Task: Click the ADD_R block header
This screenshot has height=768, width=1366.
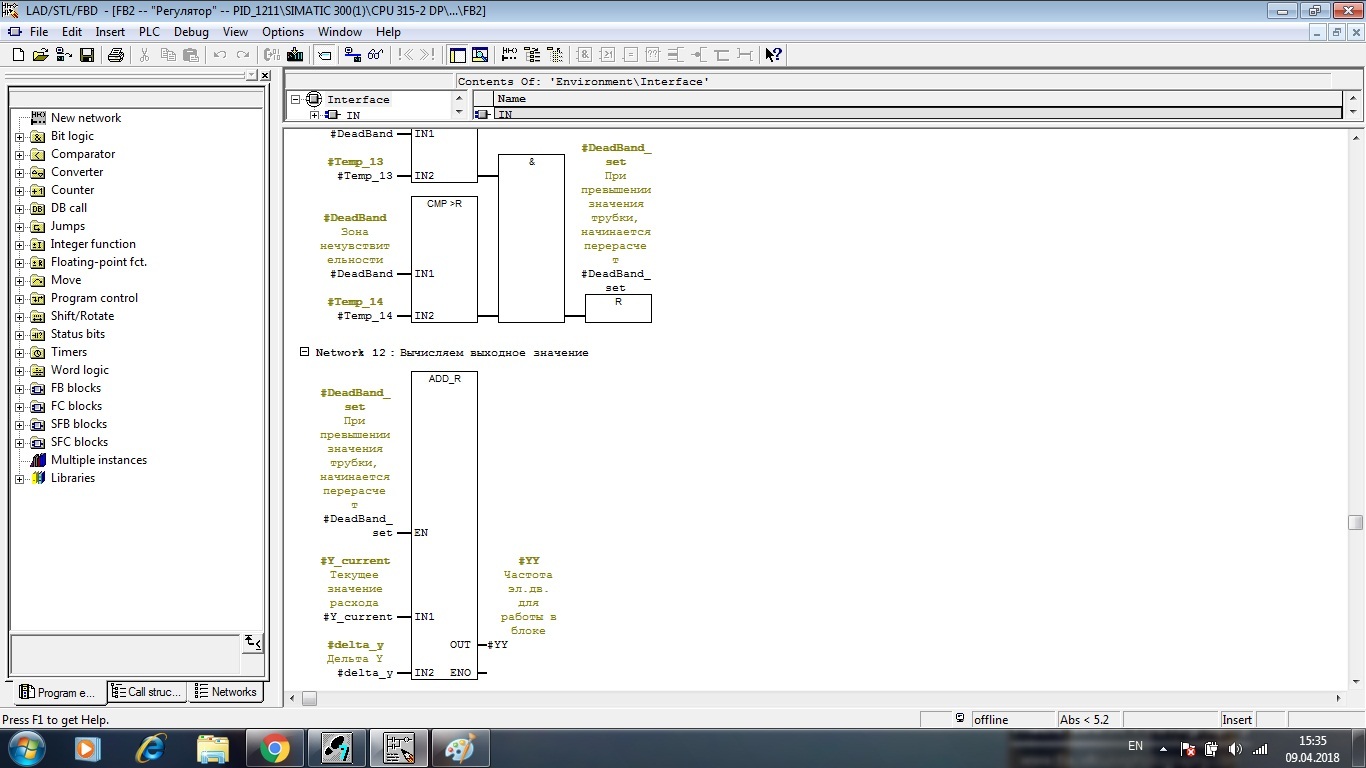Action: (x=444, y=380)
